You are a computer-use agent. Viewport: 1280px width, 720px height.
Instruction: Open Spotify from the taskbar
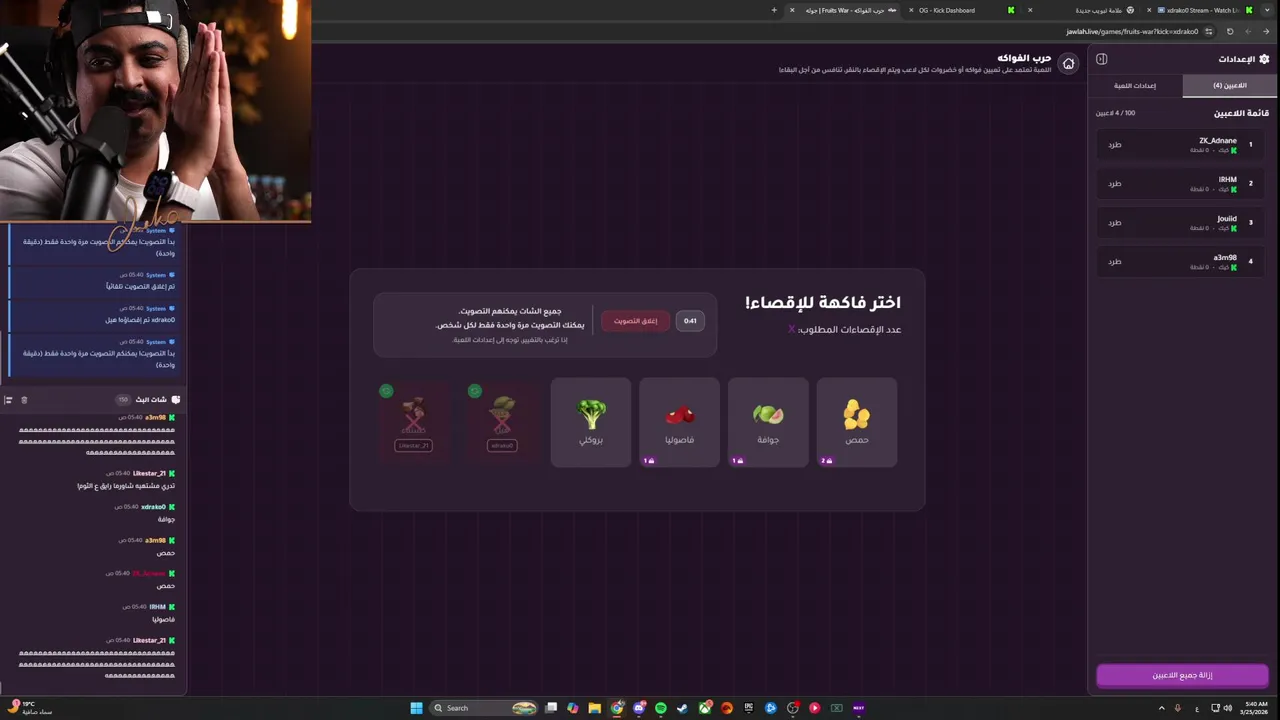(x=661, y=708)
